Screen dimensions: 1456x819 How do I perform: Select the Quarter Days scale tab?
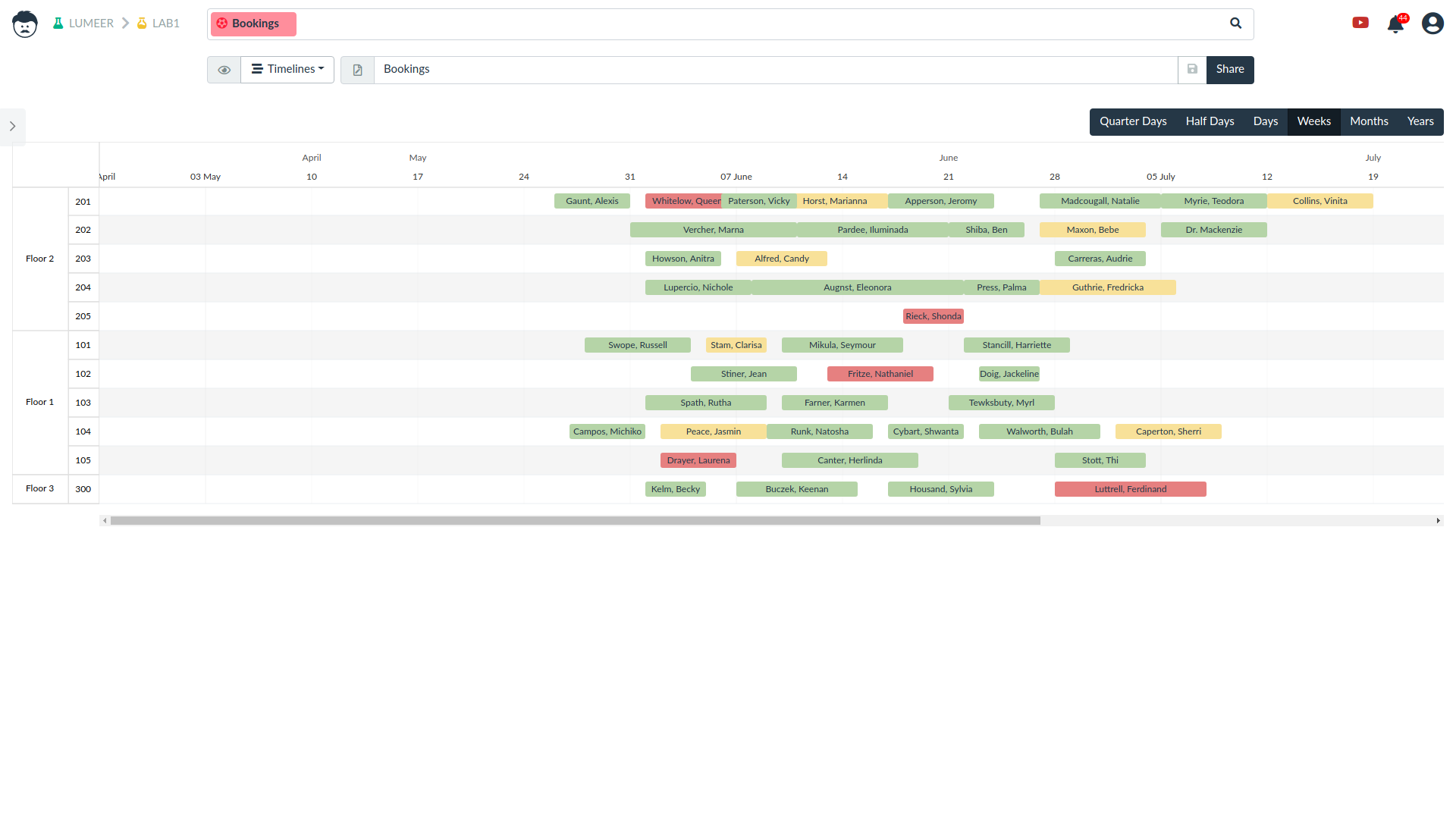1133,121
